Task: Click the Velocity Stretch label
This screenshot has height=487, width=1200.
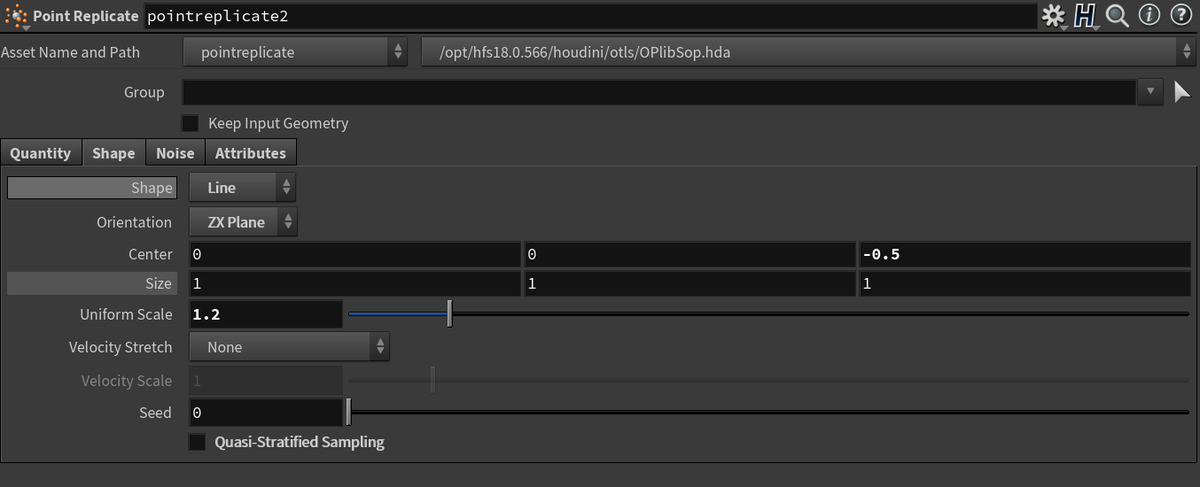Action: [x=120, y=347]
